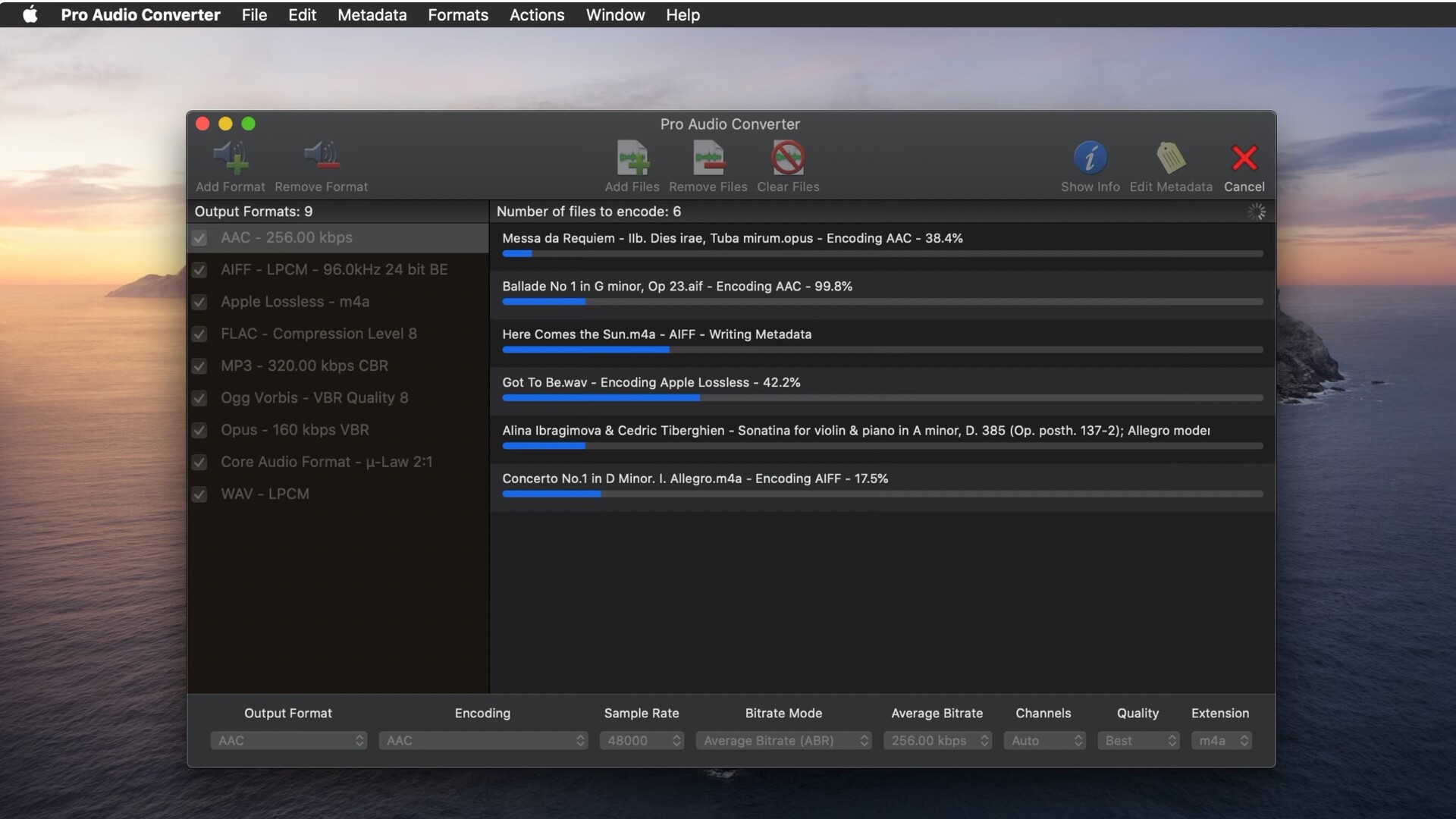The height and width of the screenshot is (819, 1456).
Task: Toggle the Core Audio Format µ-Law checkbox
Action: coord(199,463)
